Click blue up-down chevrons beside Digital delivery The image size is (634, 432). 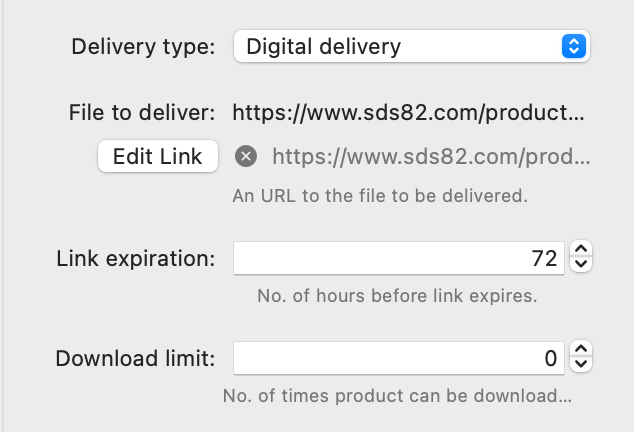tap(573, 46)
